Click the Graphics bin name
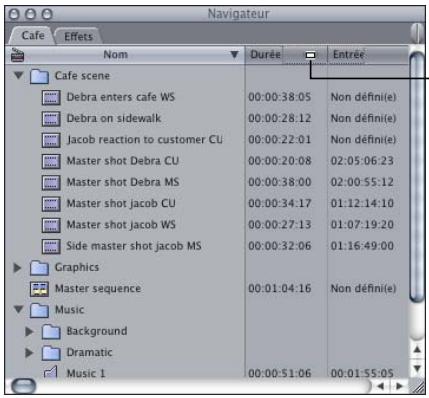The width and height of the screenshot is (429, 398). click(x=77, y=268)
